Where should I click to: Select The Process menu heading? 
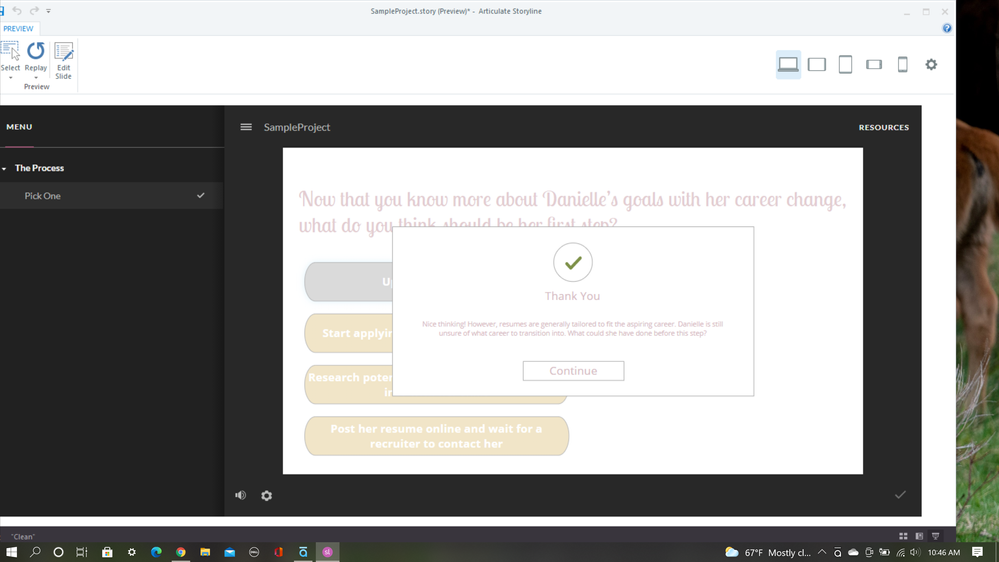tap(40, 168)
